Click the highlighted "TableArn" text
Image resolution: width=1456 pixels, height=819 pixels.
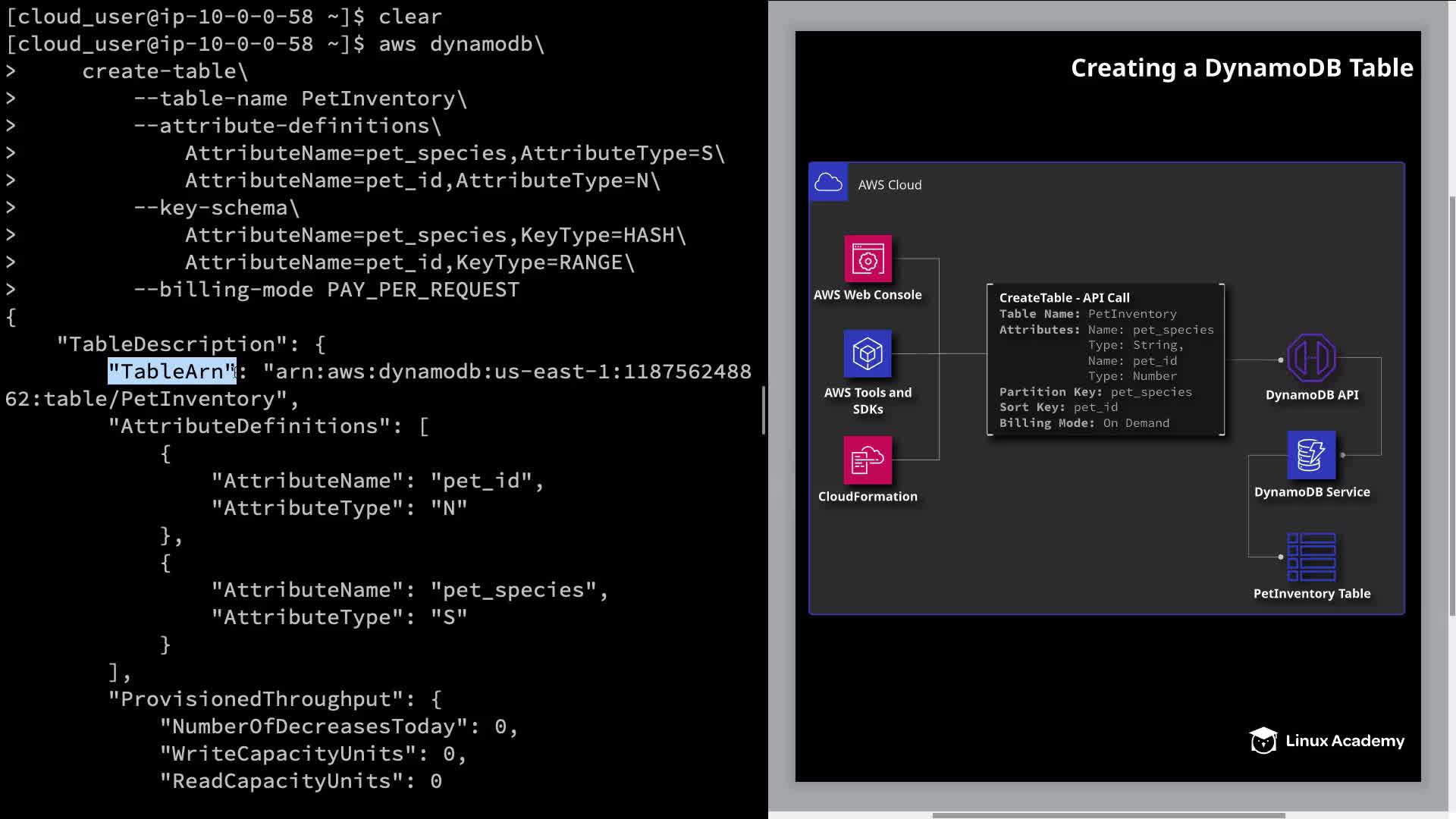pyautogui.click(x=172, y=372)
